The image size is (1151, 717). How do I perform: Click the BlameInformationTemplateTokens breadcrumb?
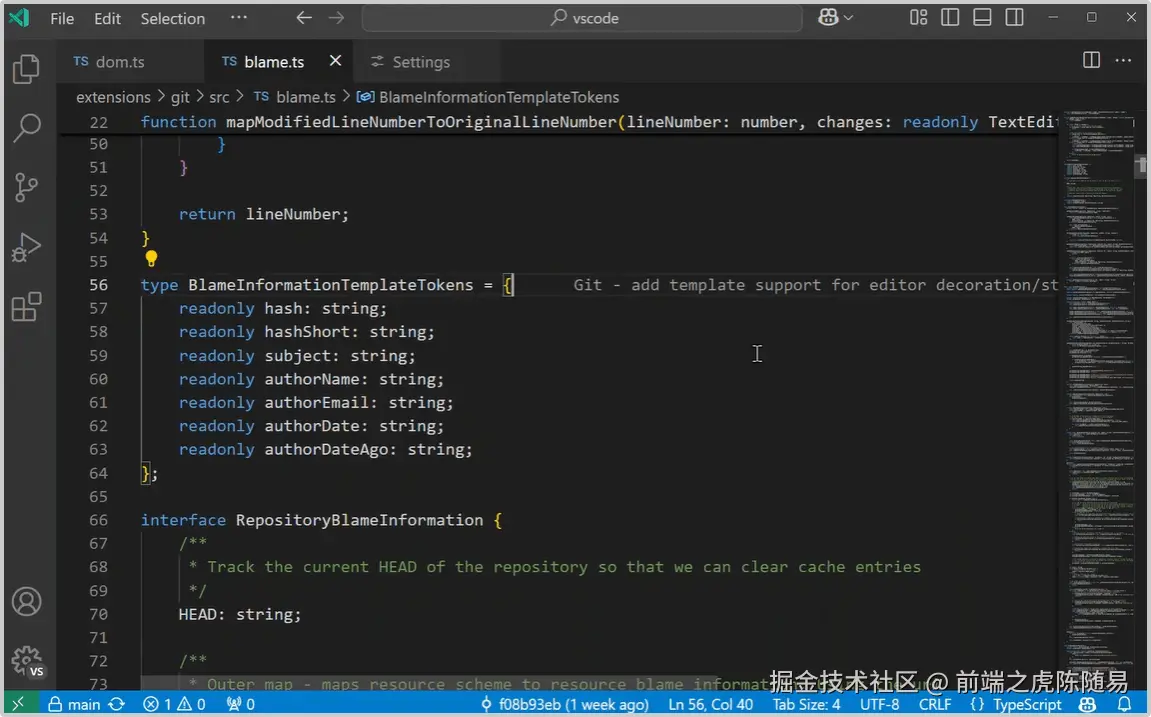click(x=488, y=97)
